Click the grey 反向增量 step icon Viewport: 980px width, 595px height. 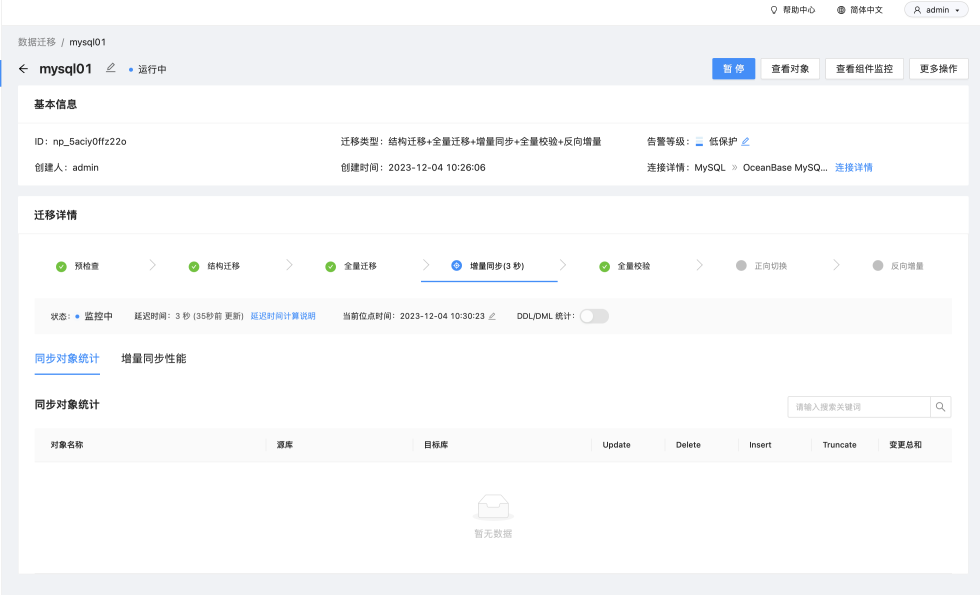tap(878, 266)
